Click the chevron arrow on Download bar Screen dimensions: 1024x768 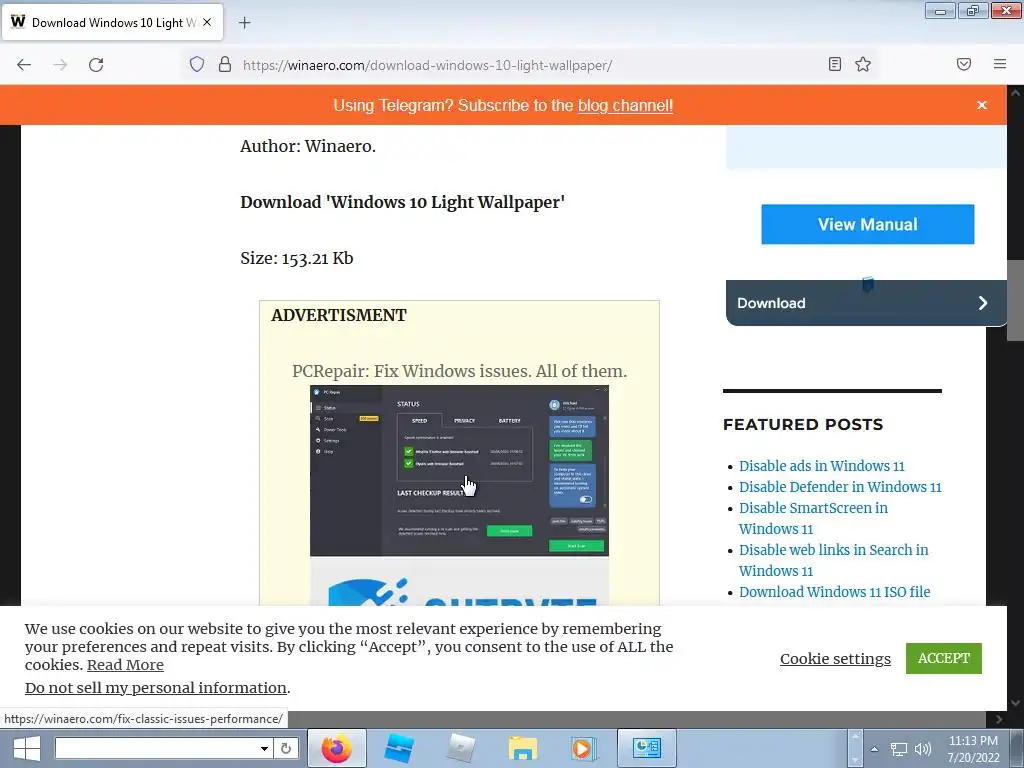click(982, 303)
